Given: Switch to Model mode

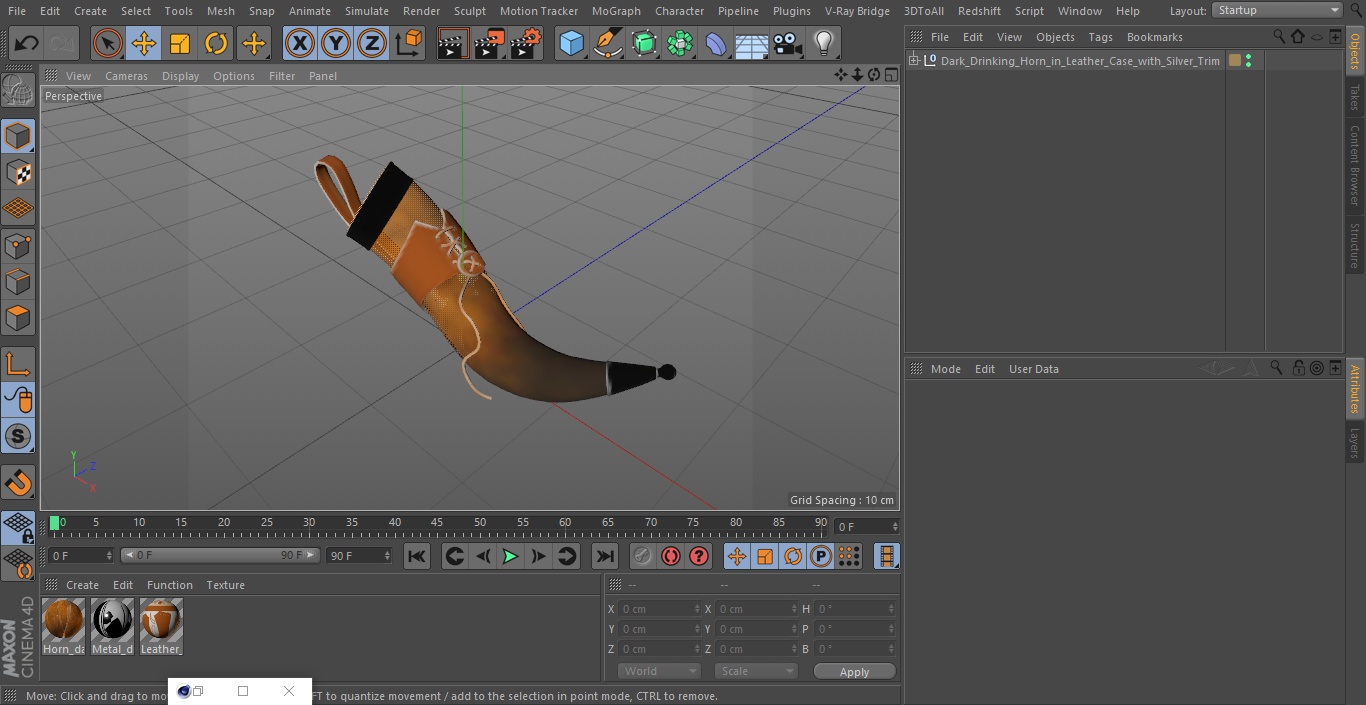Looking at the screenshot, I should 18,136.
